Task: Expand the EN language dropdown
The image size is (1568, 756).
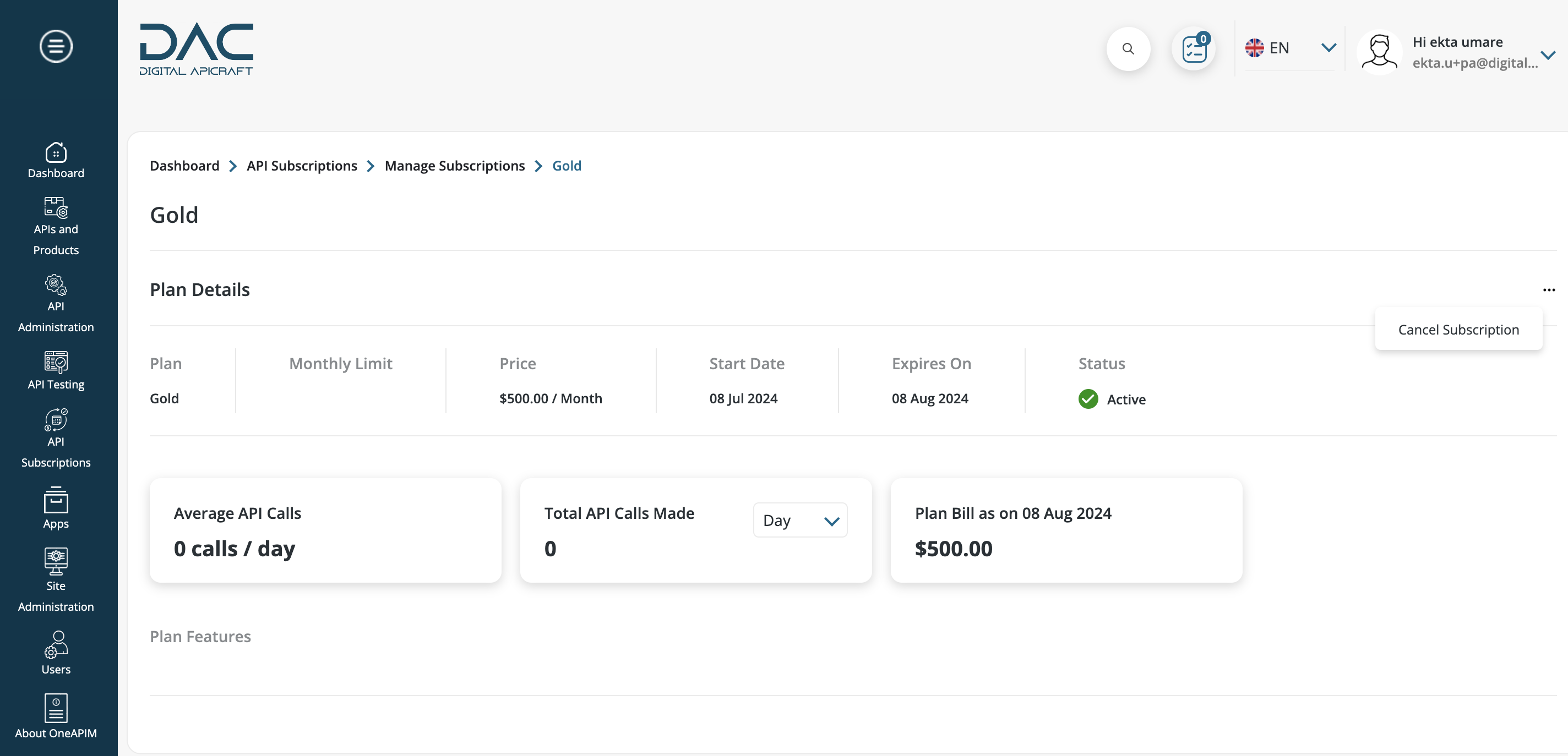Action: pyautogui.click(x=1328, y=47)
